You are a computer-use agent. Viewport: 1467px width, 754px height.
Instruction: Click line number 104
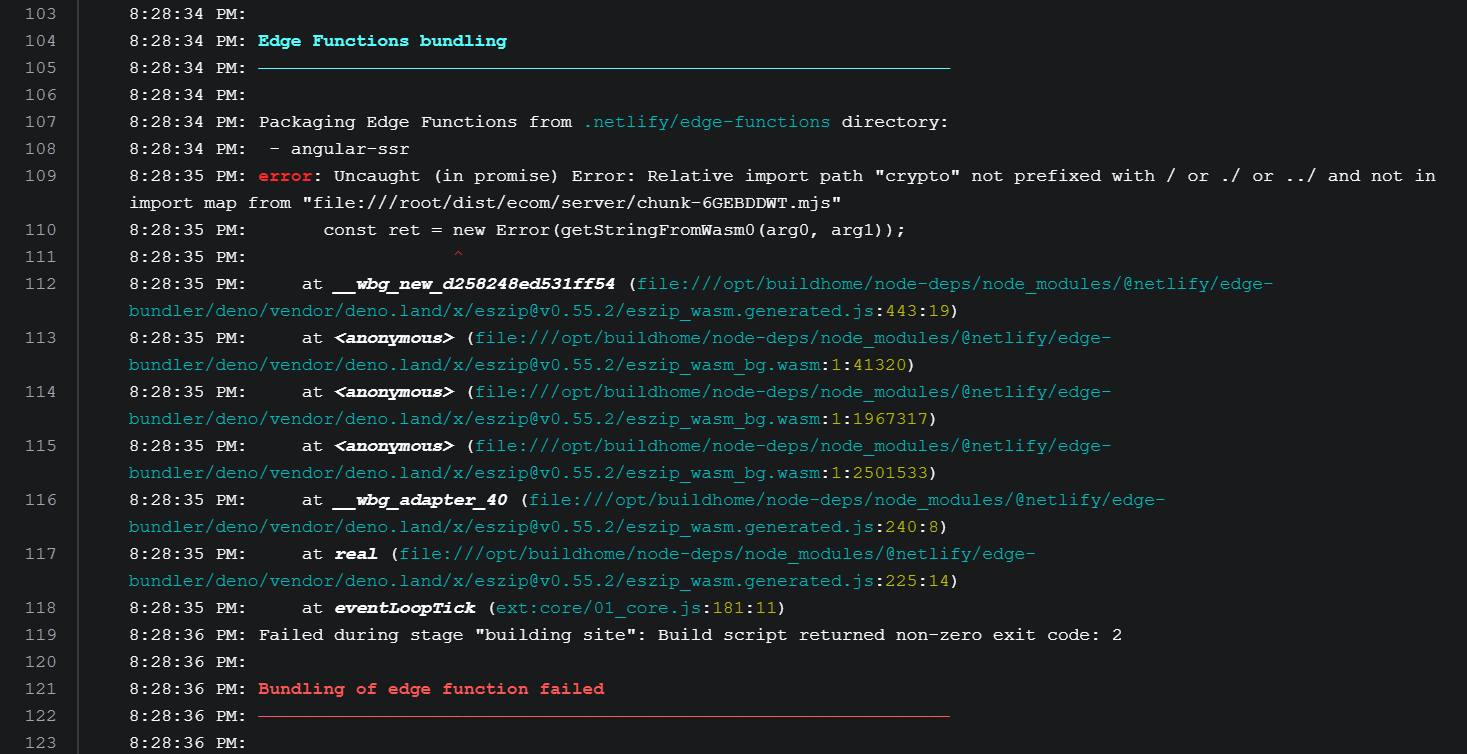click(40, 41)
